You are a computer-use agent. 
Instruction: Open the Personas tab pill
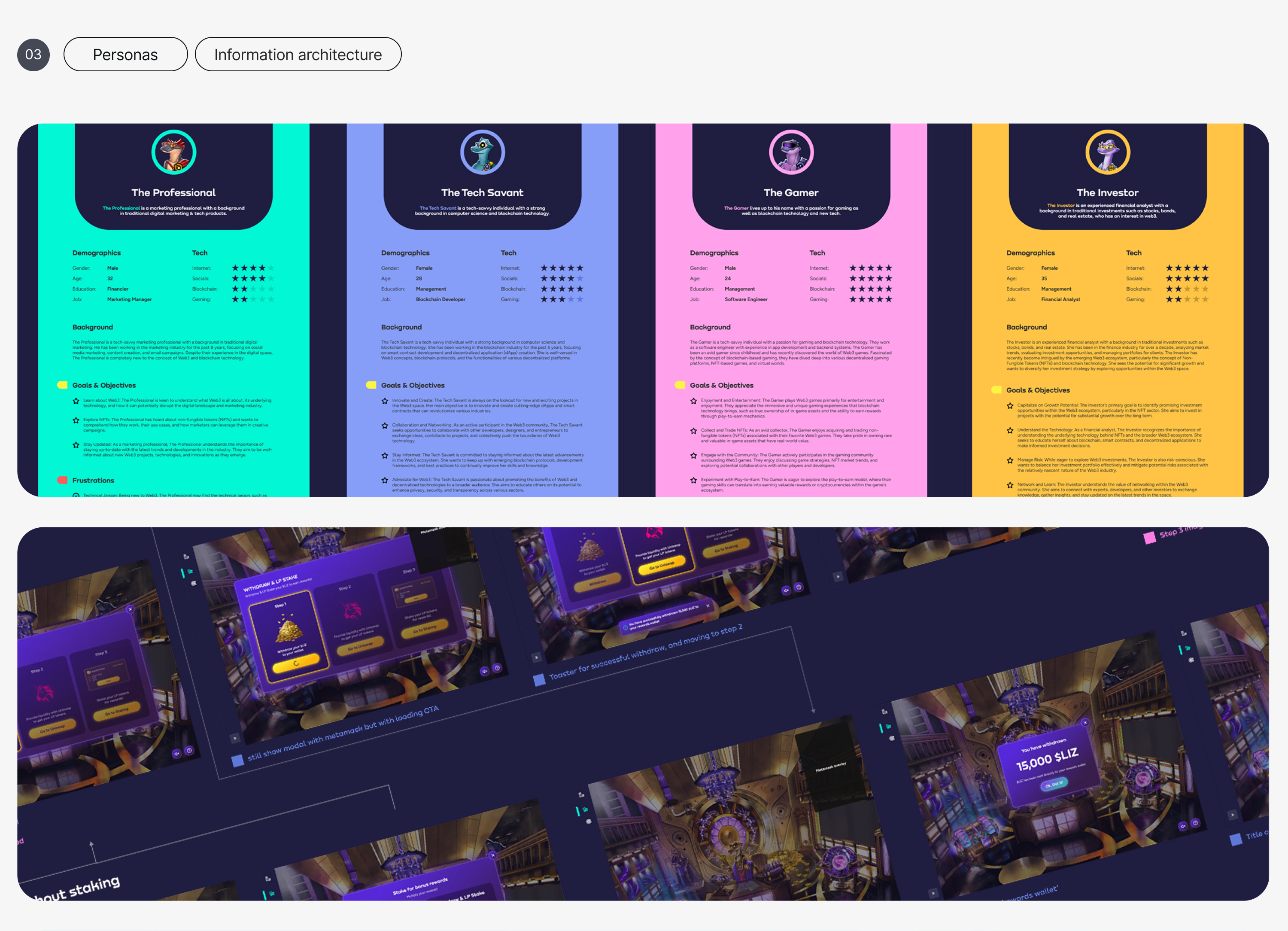(125, 55)
